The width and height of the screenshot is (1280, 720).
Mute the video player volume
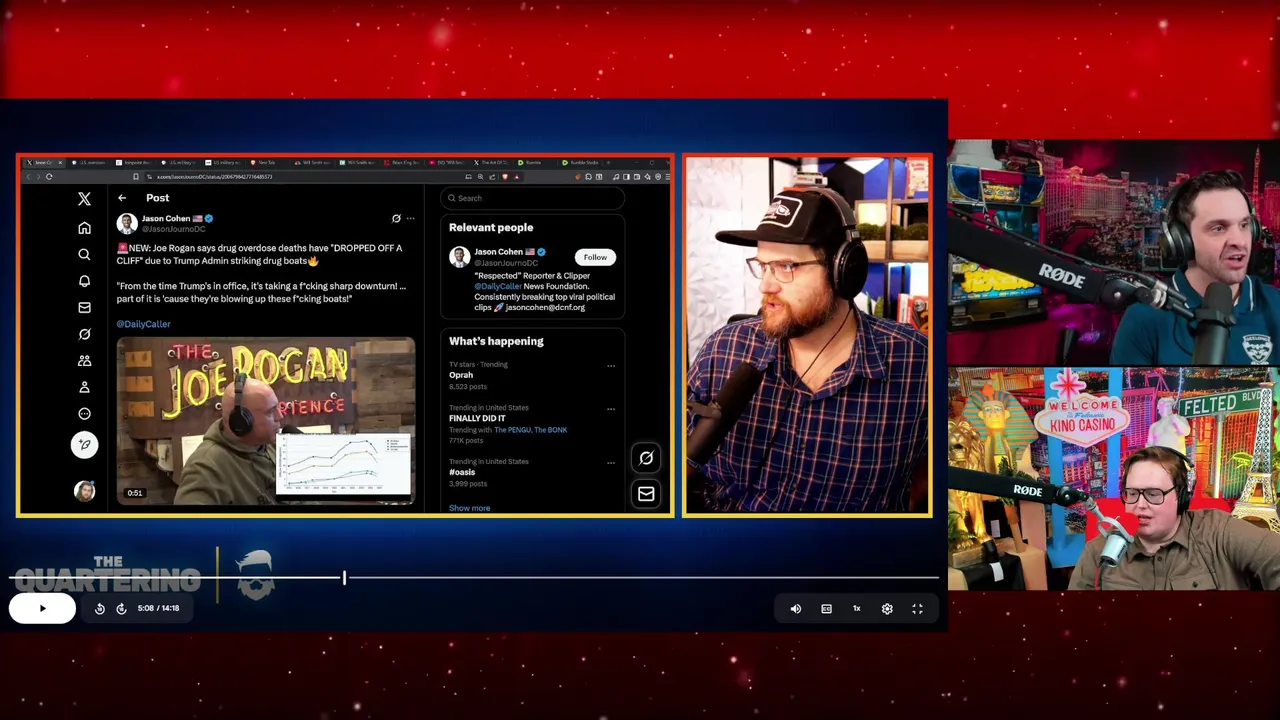coord(796,608)
